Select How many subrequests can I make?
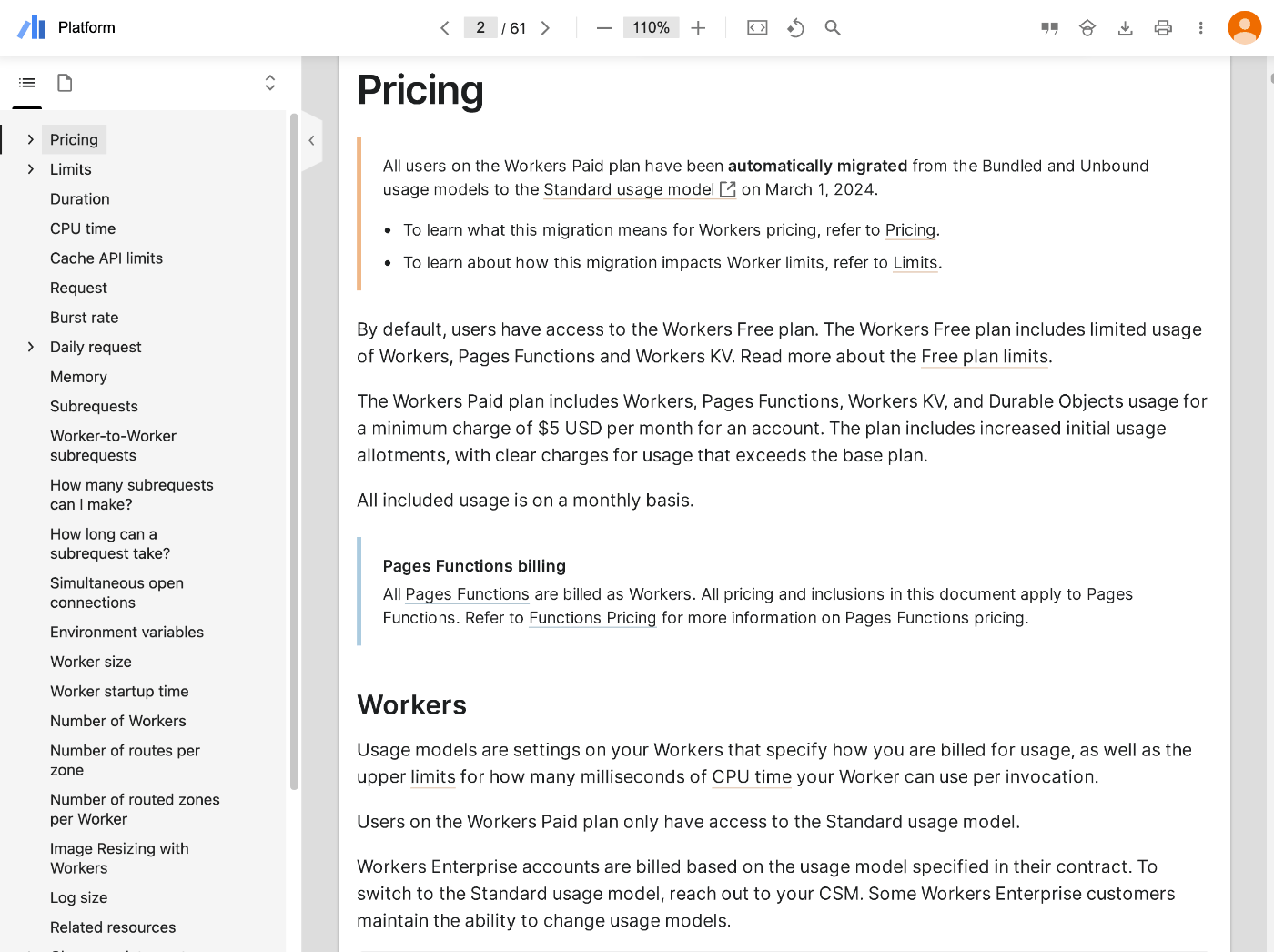Screen dimensions: 1274x952 tap(132, 495)
